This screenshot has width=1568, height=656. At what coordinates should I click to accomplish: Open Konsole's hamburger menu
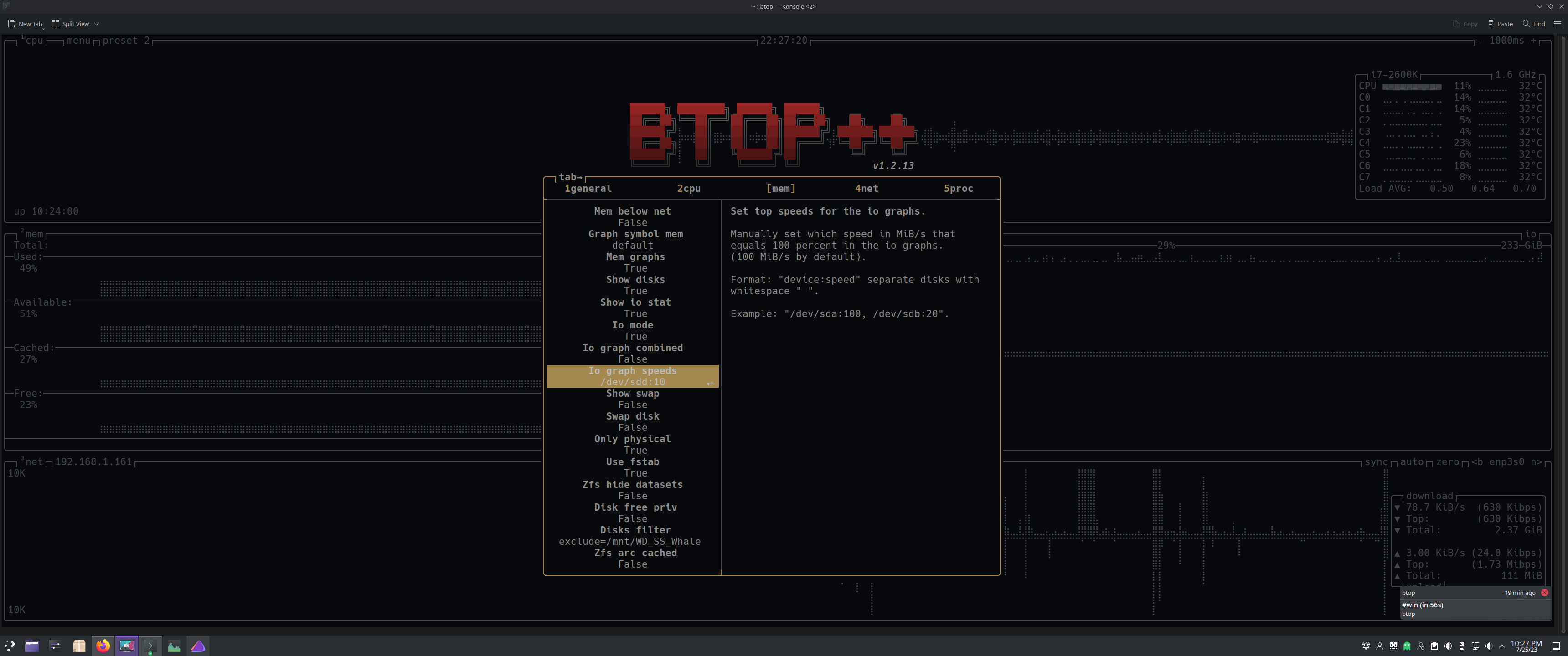pos(1558,24)
